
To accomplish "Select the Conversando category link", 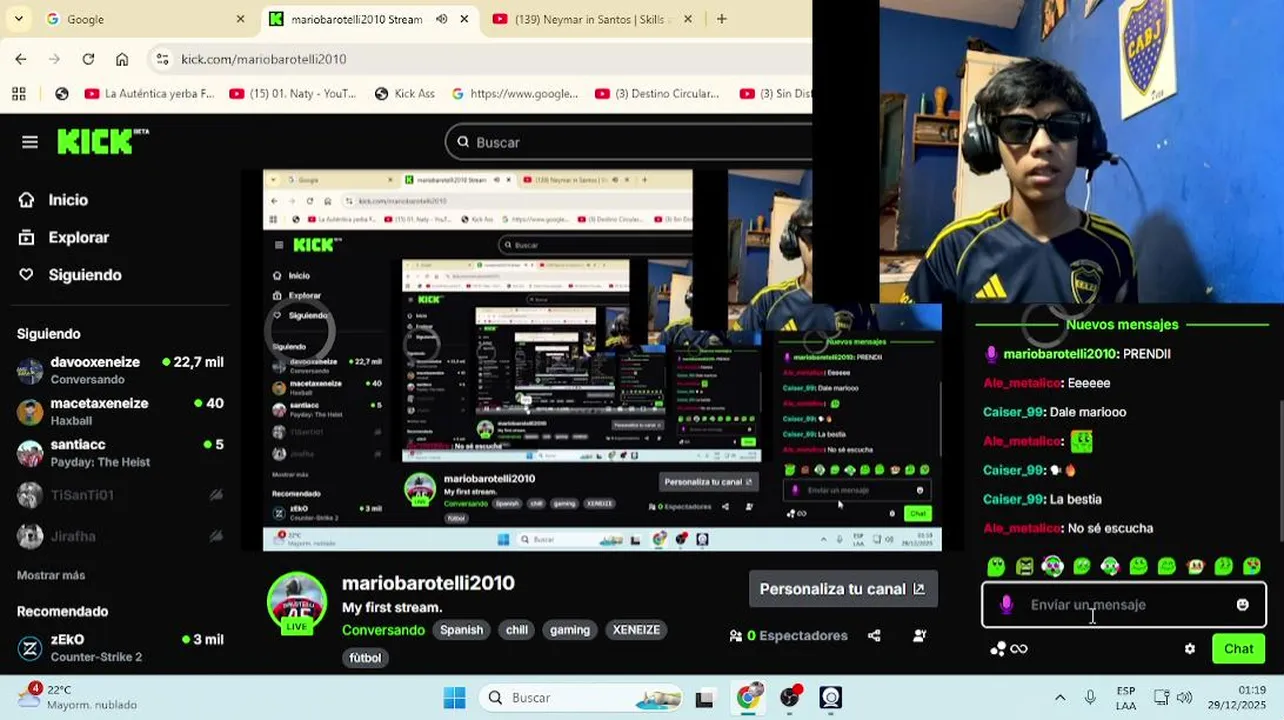I will 383,630.
